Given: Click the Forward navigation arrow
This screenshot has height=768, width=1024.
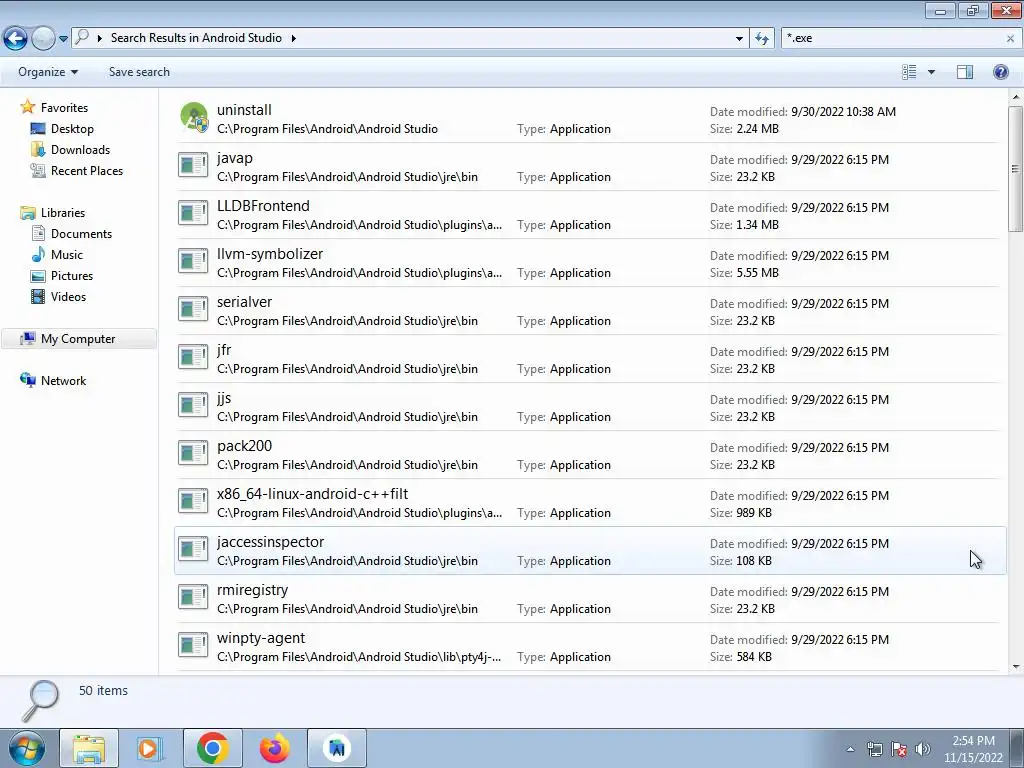Looking at the screenshot, I should pos(43,39).
